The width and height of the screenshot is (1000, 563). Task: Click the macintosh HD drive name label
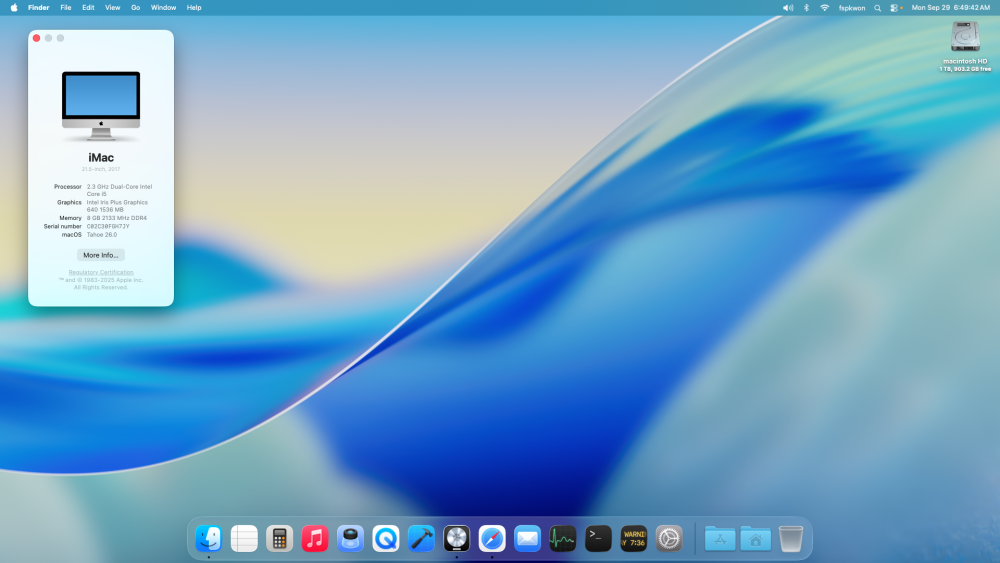pos(965,61)
